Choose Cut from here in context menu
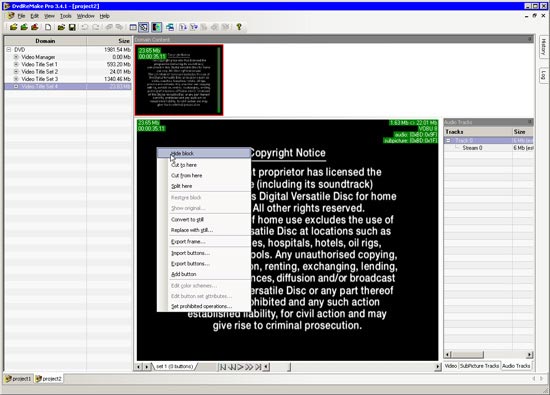The width and height of the screenshot is (550, 395). 203,175
